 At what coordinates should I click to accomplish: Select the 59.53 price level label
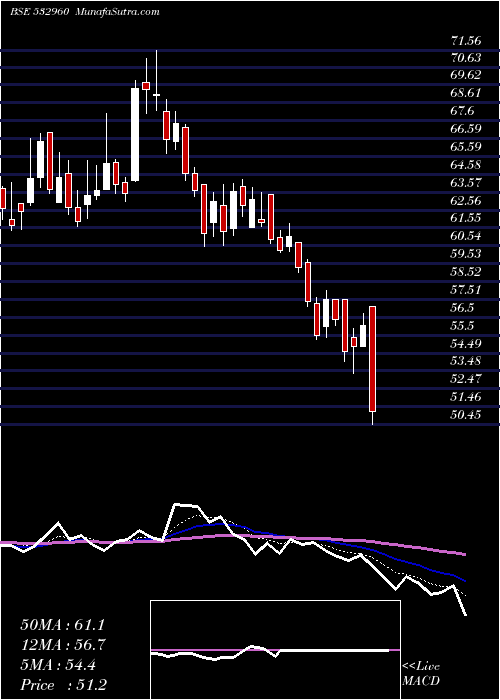[x=466, y=254]
